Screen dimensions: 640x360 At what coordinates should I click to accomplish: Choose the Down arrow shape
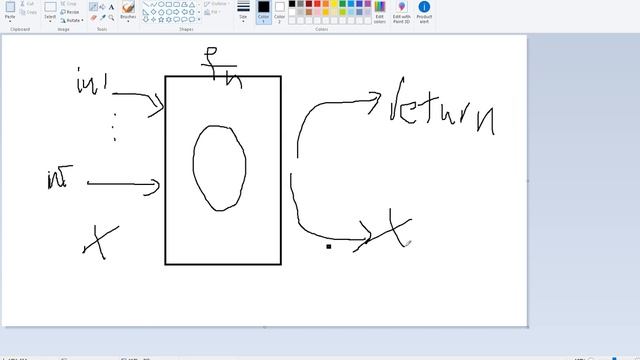pyautogui.click(x=146, y=19)
